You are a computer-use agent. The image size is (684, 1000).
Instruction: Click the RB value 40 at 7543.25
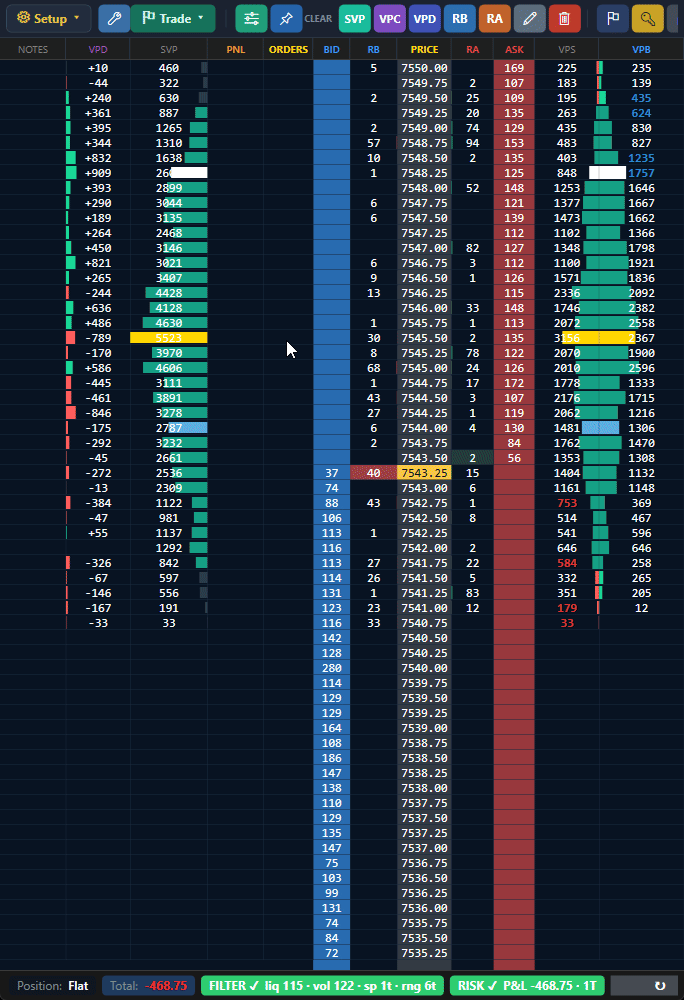tap(374, 473)
